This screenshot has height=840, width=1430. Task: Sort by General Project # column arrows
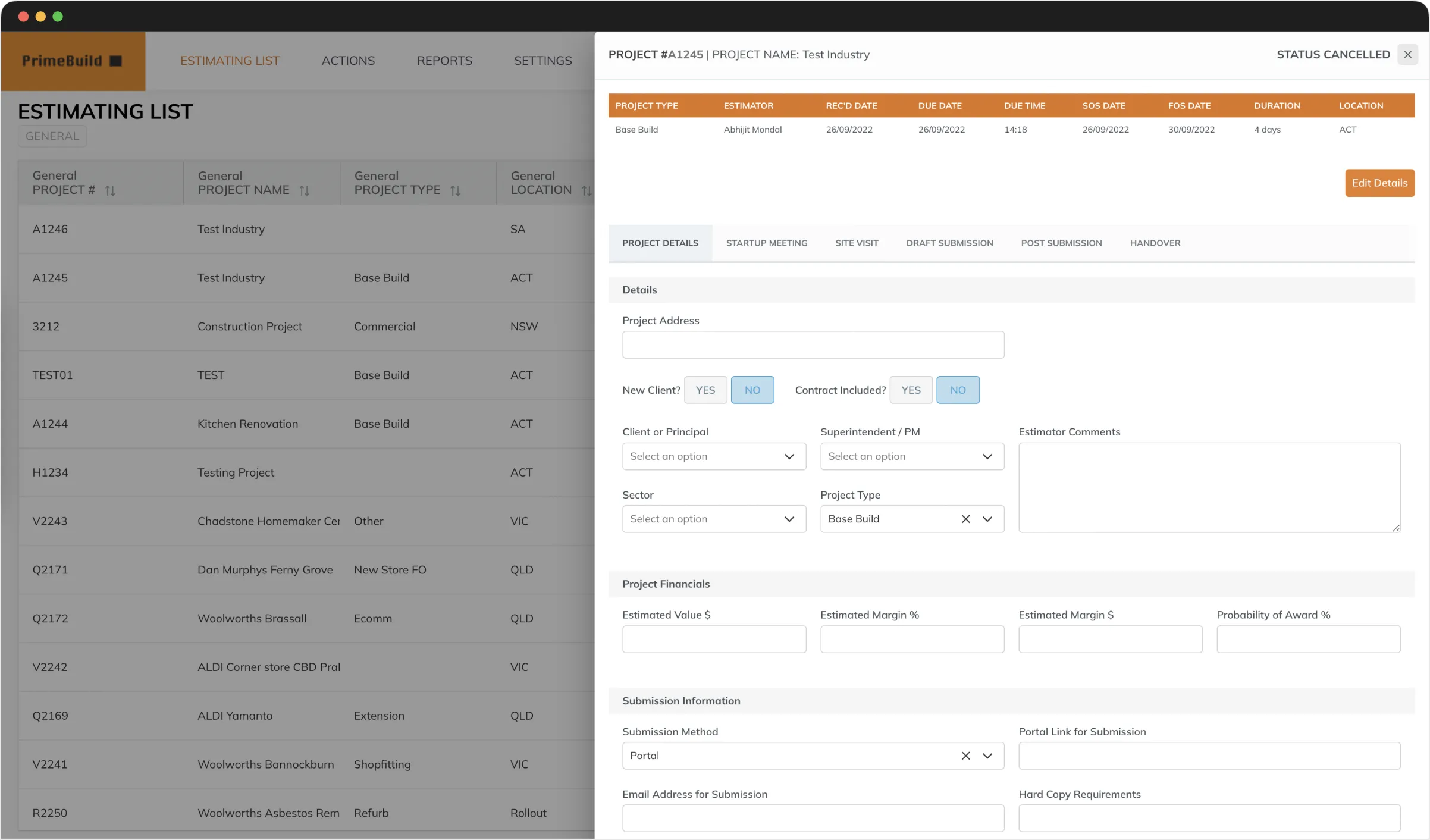pos(110,191)
